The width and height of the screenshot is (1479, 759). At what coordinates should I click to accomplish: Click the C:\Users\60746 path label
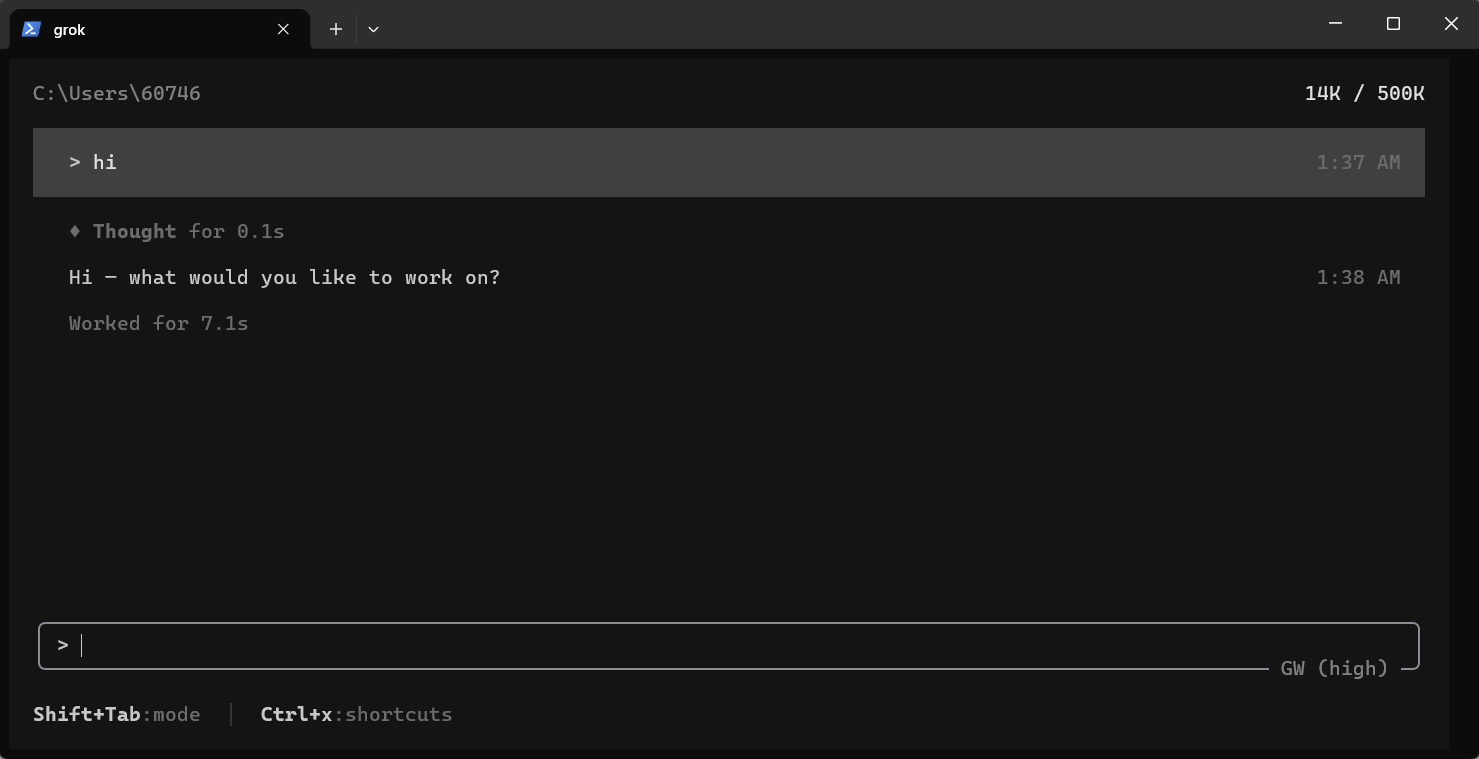[117, 93]
